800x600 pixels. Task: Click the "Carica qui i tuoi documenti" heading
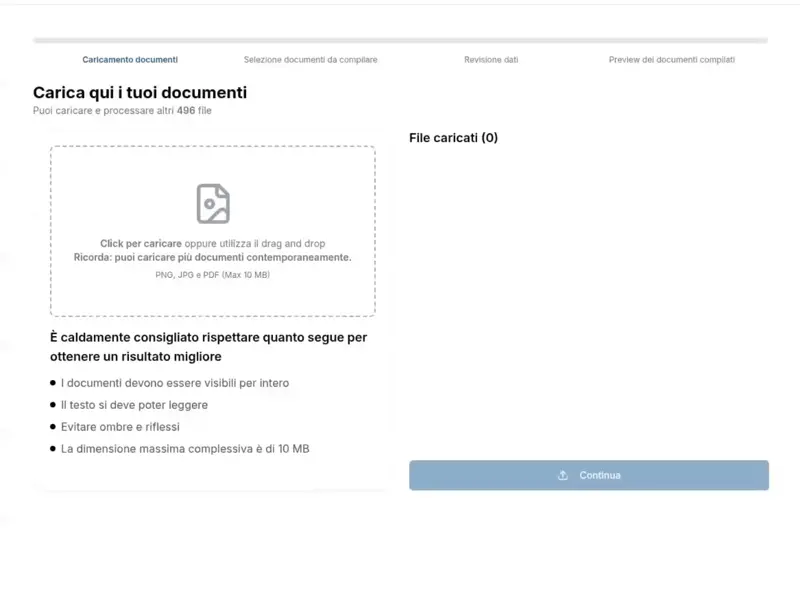(139, 92)
